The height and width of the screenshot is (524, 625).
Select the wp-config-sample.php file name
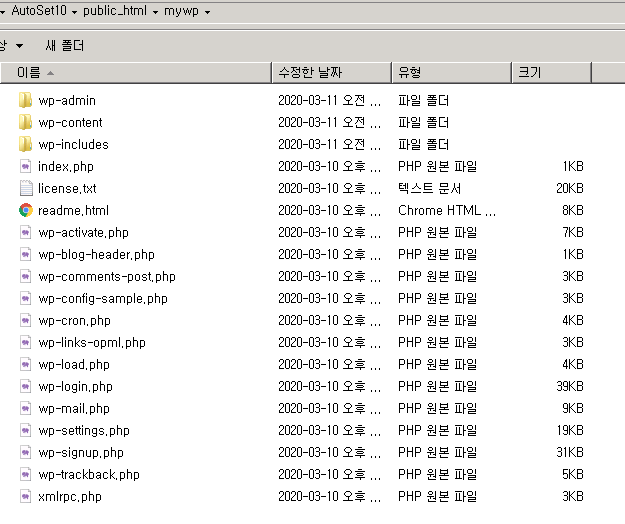point(103,298)
